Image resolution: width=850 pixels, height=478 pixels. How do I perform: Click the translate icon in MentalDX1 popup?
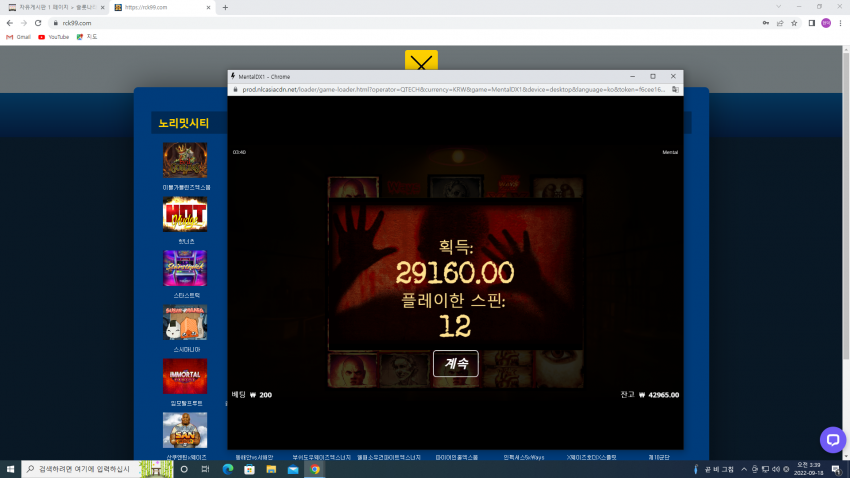[x=675, y=89]
